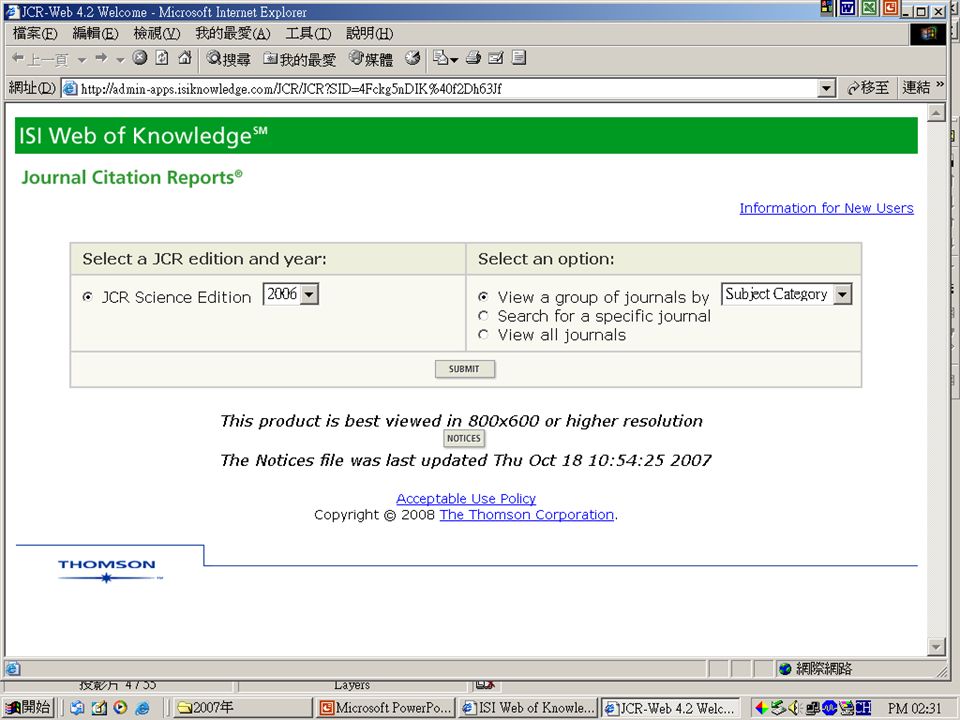Click the Edit page toolbar icon
This screenshot has width=960, height=720.
point(496,58)
